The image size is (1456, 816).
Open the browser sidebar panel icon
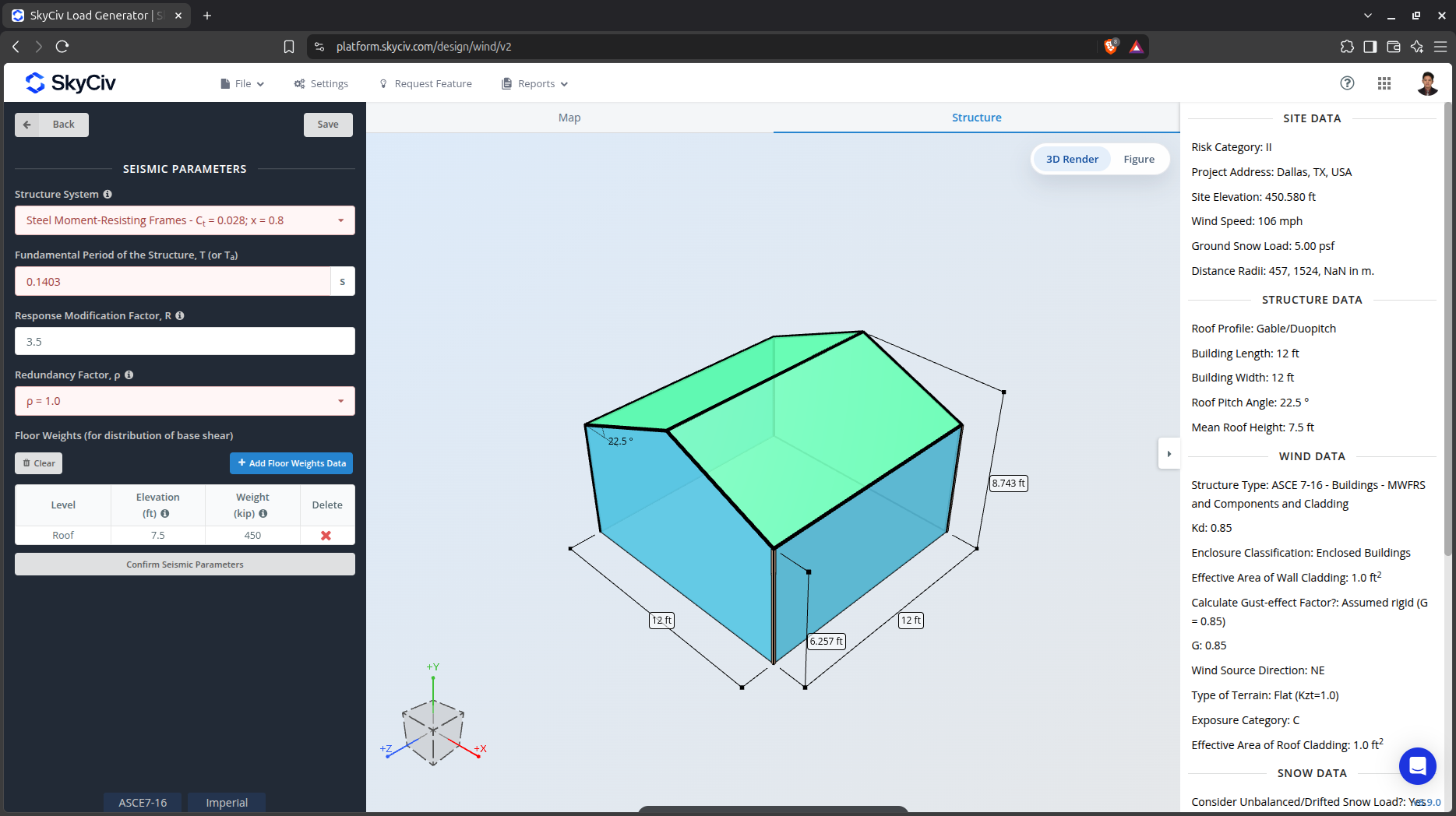1370,47
